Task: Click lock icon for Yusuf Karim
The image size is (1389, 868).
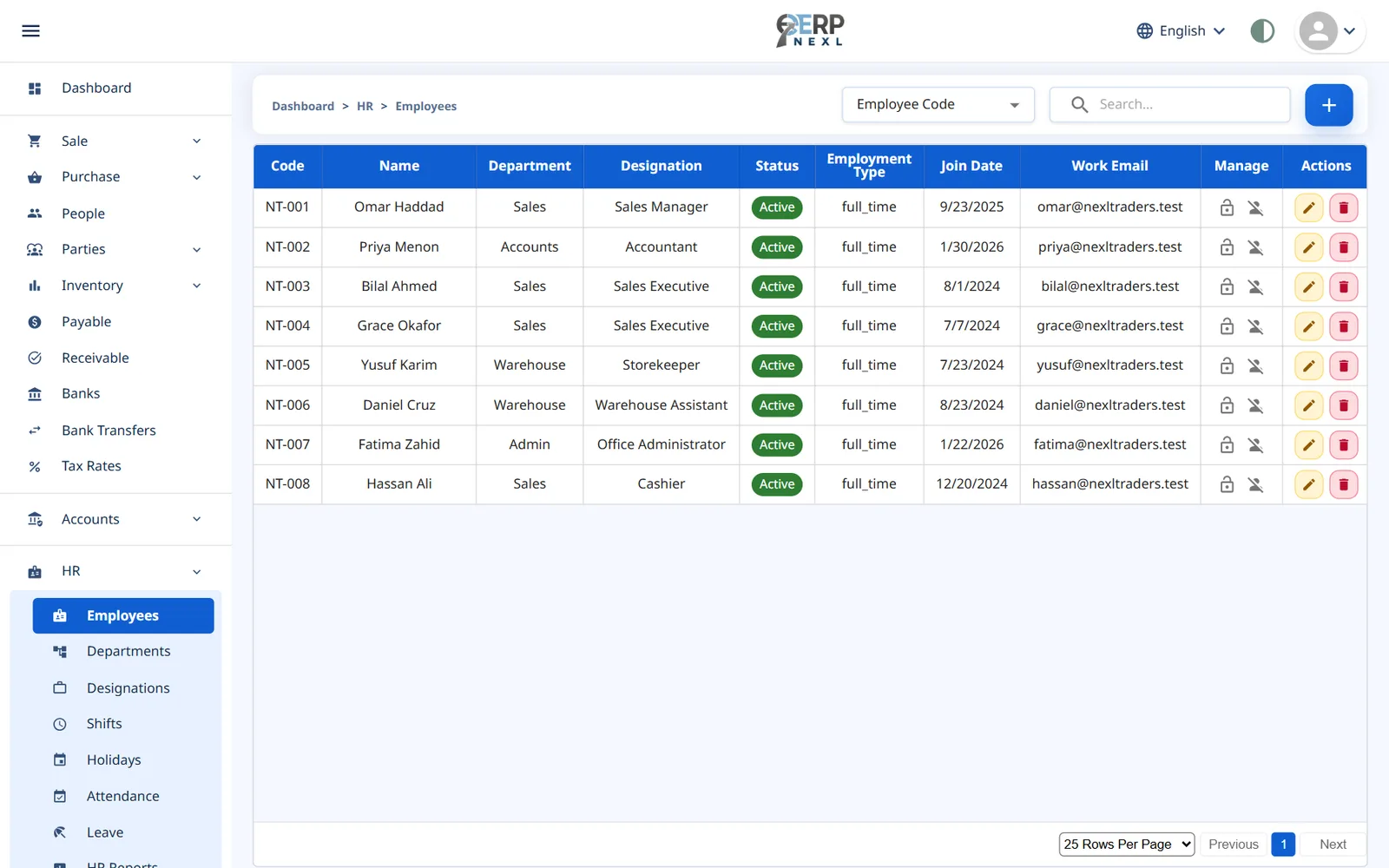Action: tap(1227, 365)
